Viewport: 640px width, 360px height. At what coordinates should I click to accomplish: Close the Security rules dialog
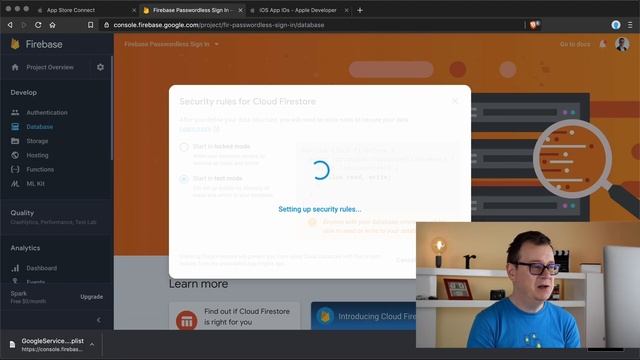(x=455, y=101)
